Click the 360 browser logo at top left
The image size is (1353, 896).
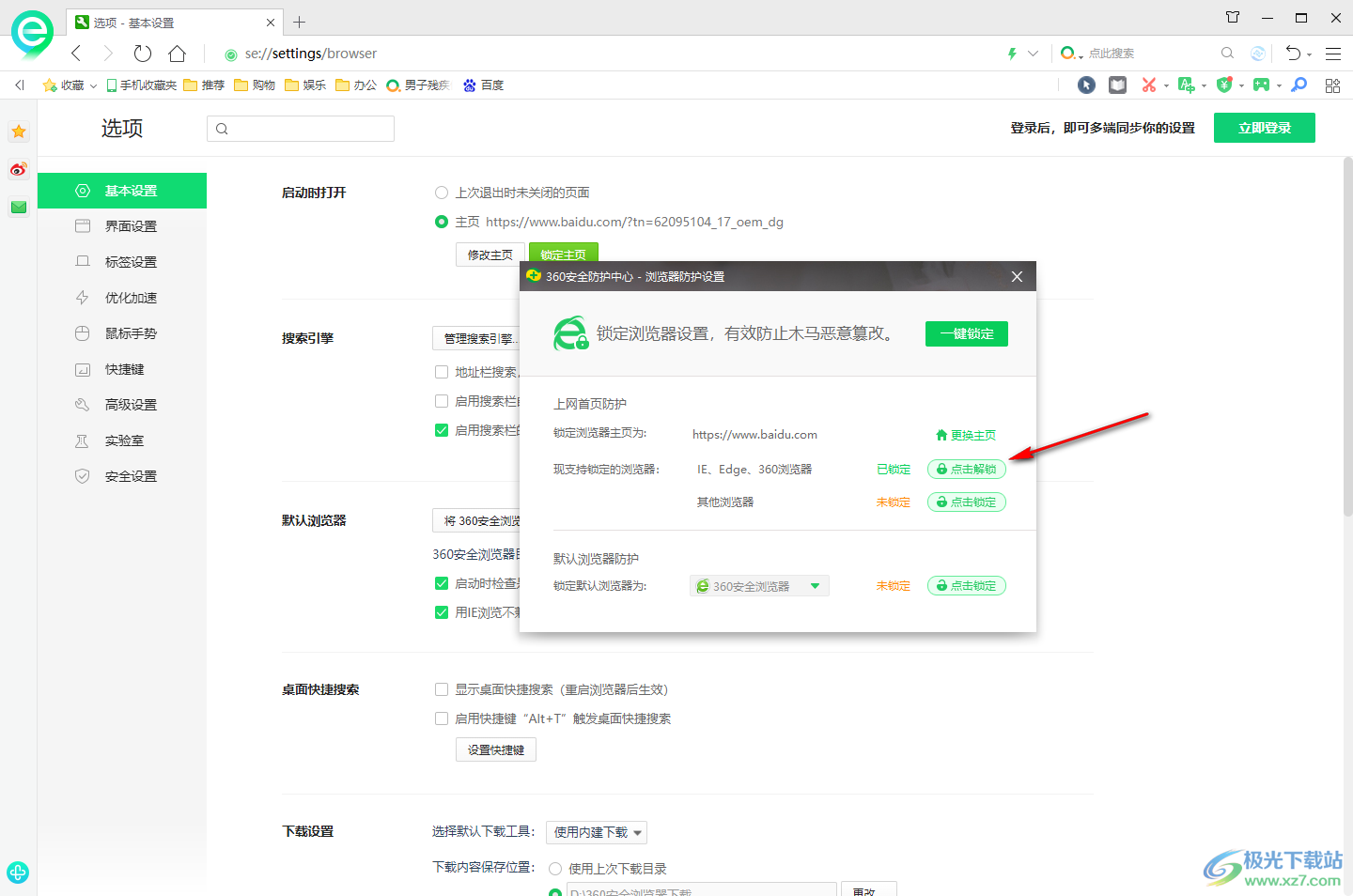click(32, 33)
